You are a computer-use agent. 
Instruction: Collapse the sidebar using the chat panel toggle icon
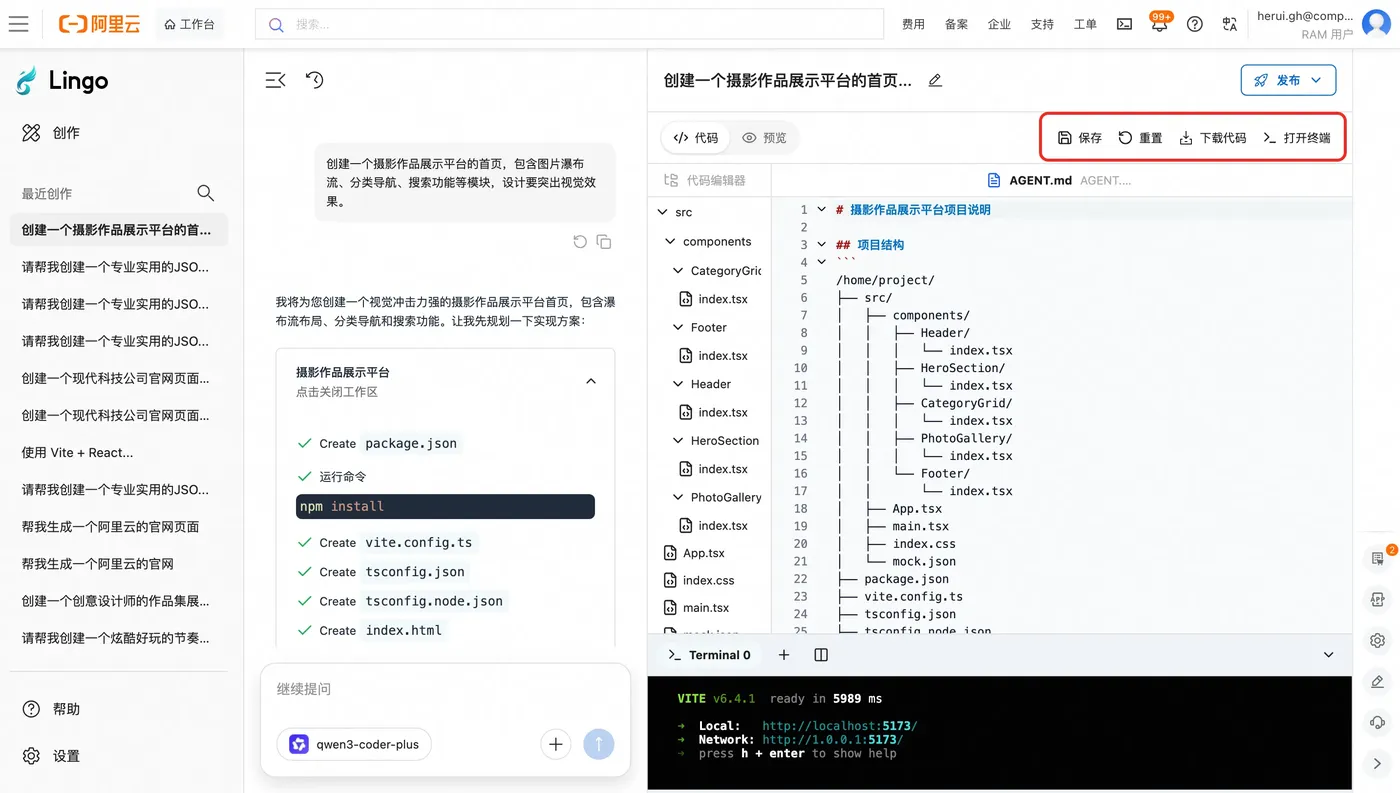[275, 80]
